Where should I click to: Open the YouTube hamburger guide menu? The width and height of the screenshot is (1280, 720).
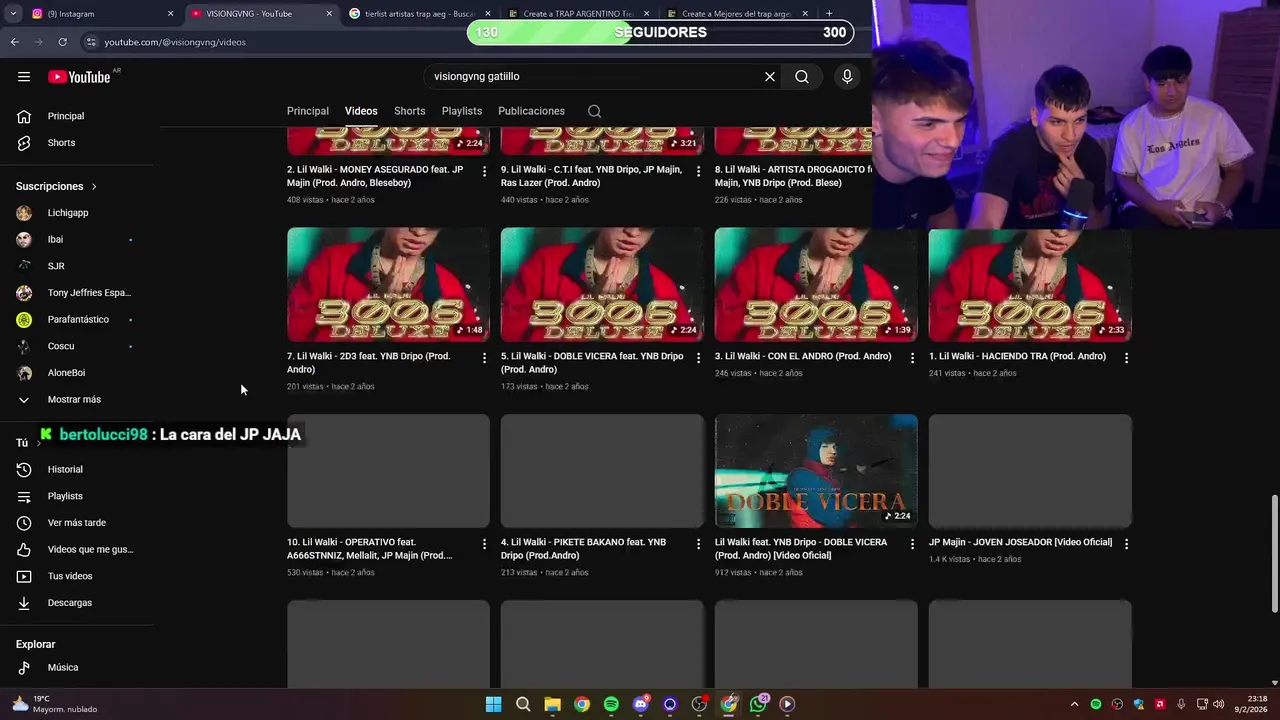tap(24, 77)
